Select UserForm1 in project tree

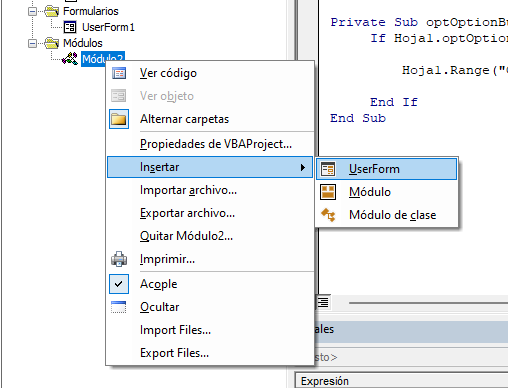point(108,27)
